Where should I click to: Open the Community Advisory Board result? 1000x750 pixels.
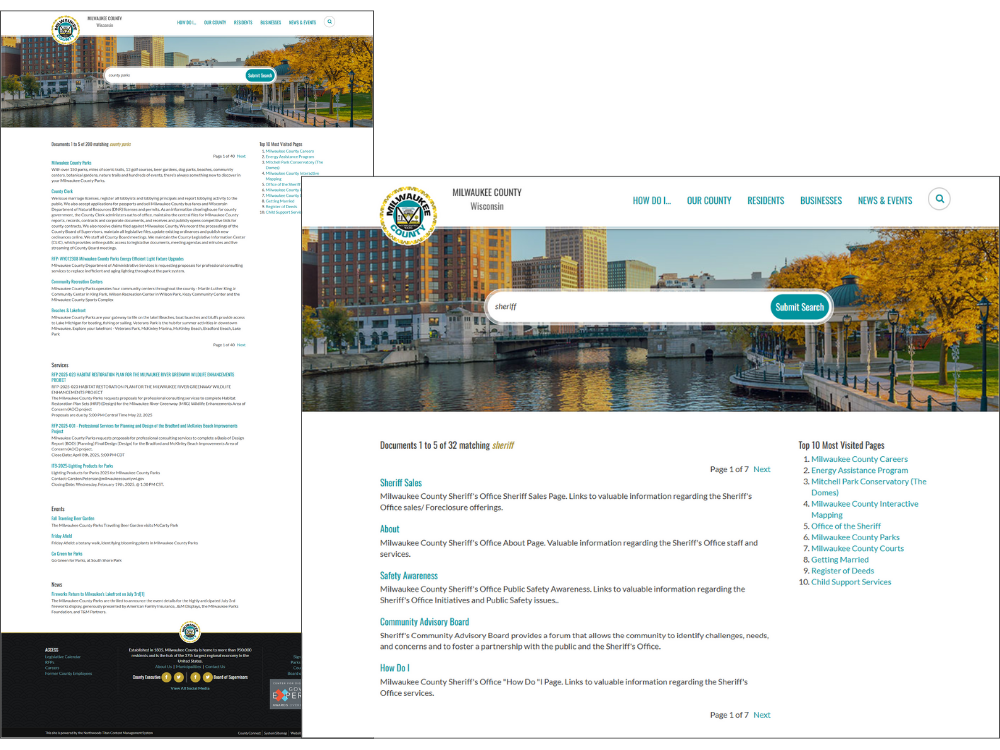pyautogui.click(x=423, y=620)
